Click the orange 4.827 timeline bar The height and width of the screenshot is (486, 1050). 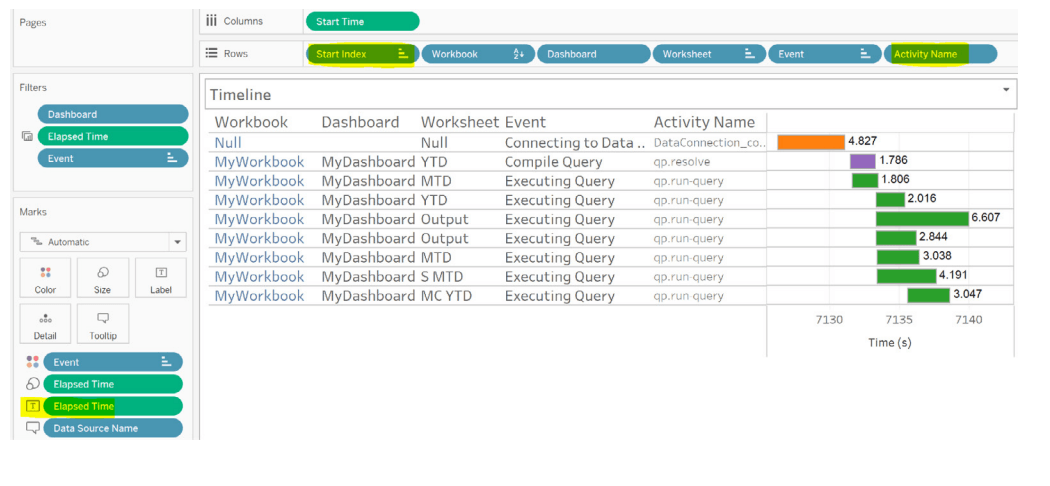coord(810,142)
